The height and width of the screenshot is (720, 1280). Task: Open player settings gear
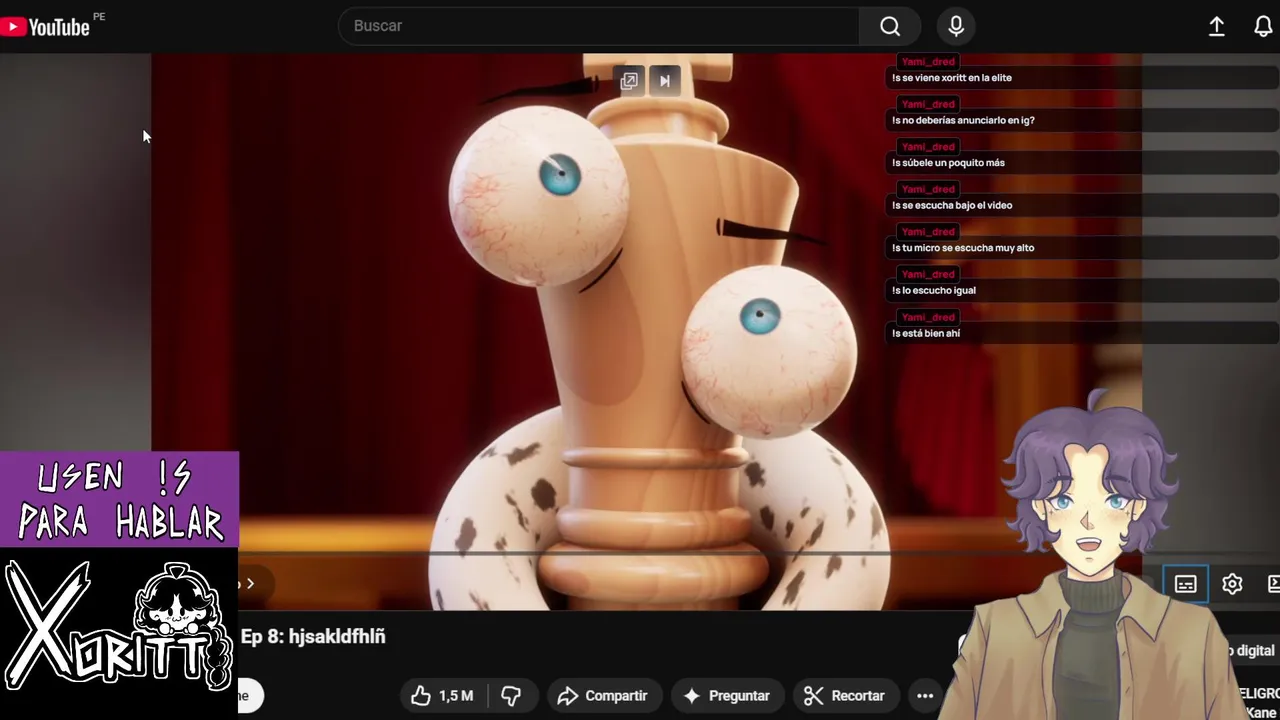(1232, 584)
